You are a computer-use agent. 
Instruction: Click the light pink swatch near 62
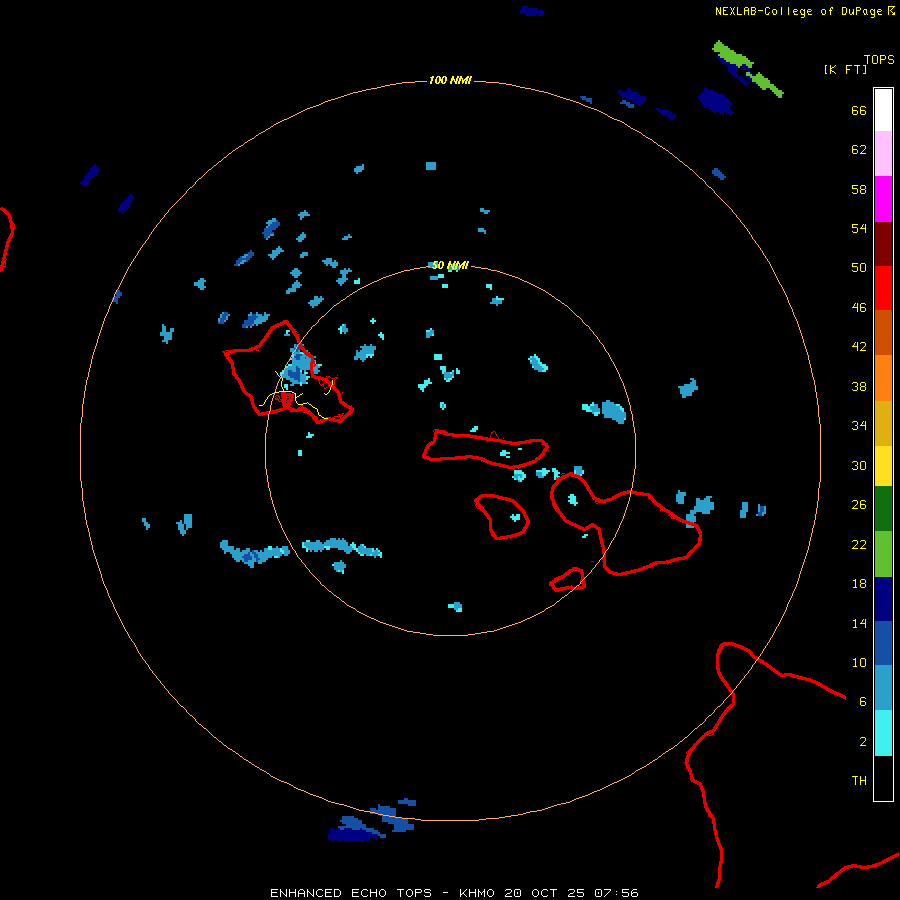point(883,154)
